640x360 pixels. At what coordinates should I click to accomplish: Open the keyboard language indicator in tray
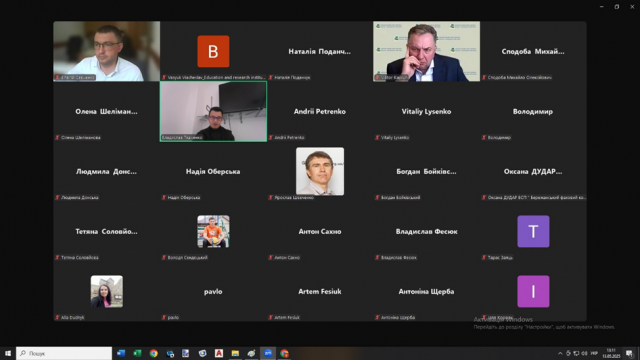point(594,353)
